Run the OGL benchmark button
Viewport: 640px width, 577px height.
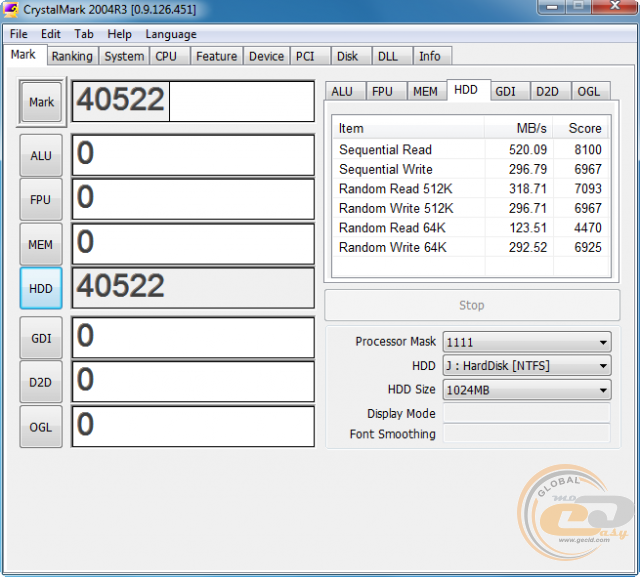[x=41, y=426]
